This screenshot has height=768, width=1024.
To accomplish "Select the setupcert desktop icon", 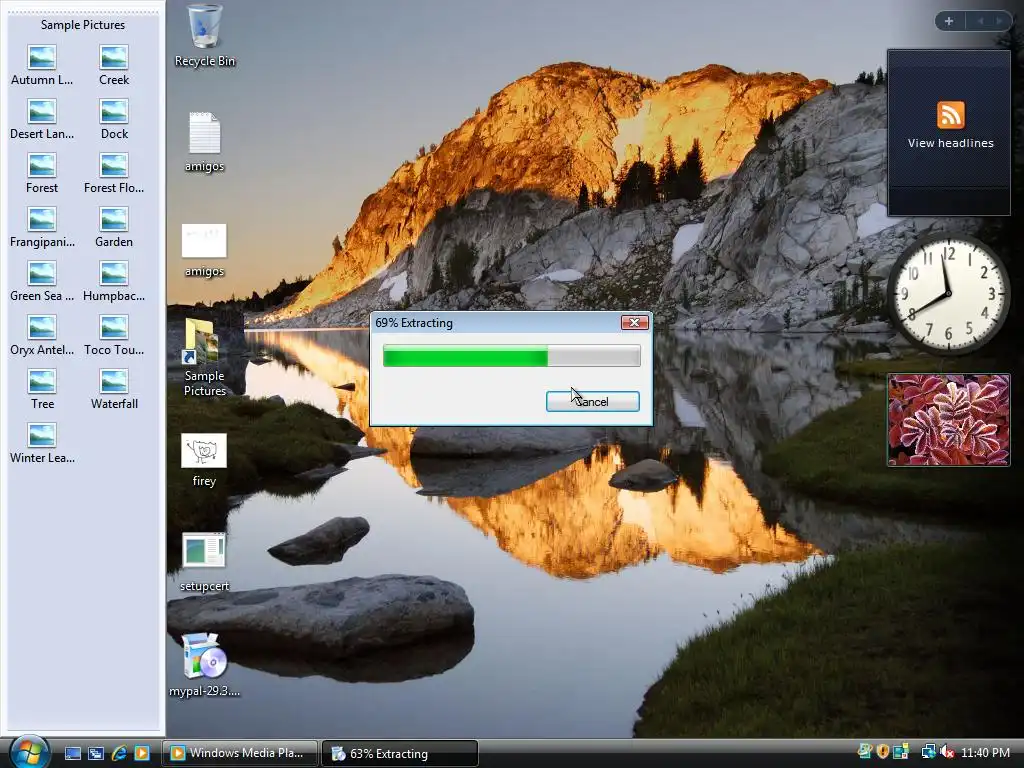I will click(204, 562).
